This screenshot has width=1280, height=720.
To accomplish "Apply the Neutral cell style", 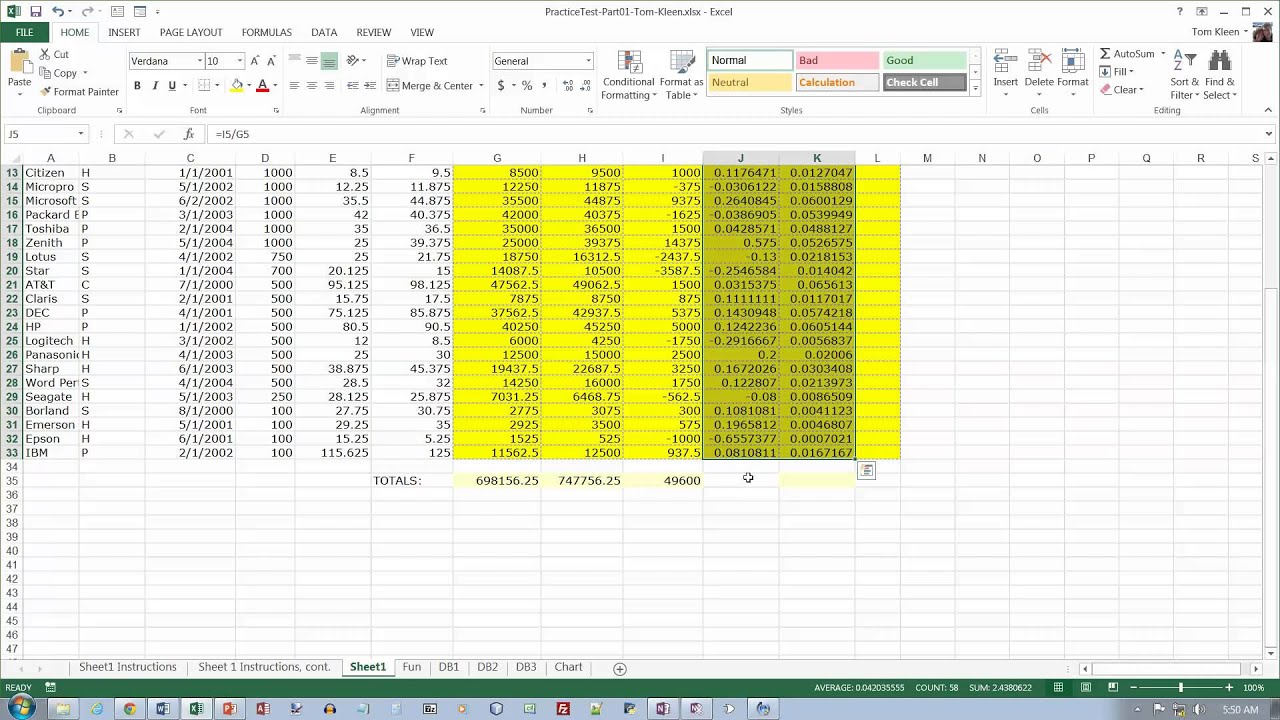I will pyautogui.click(x=749, y=83).
